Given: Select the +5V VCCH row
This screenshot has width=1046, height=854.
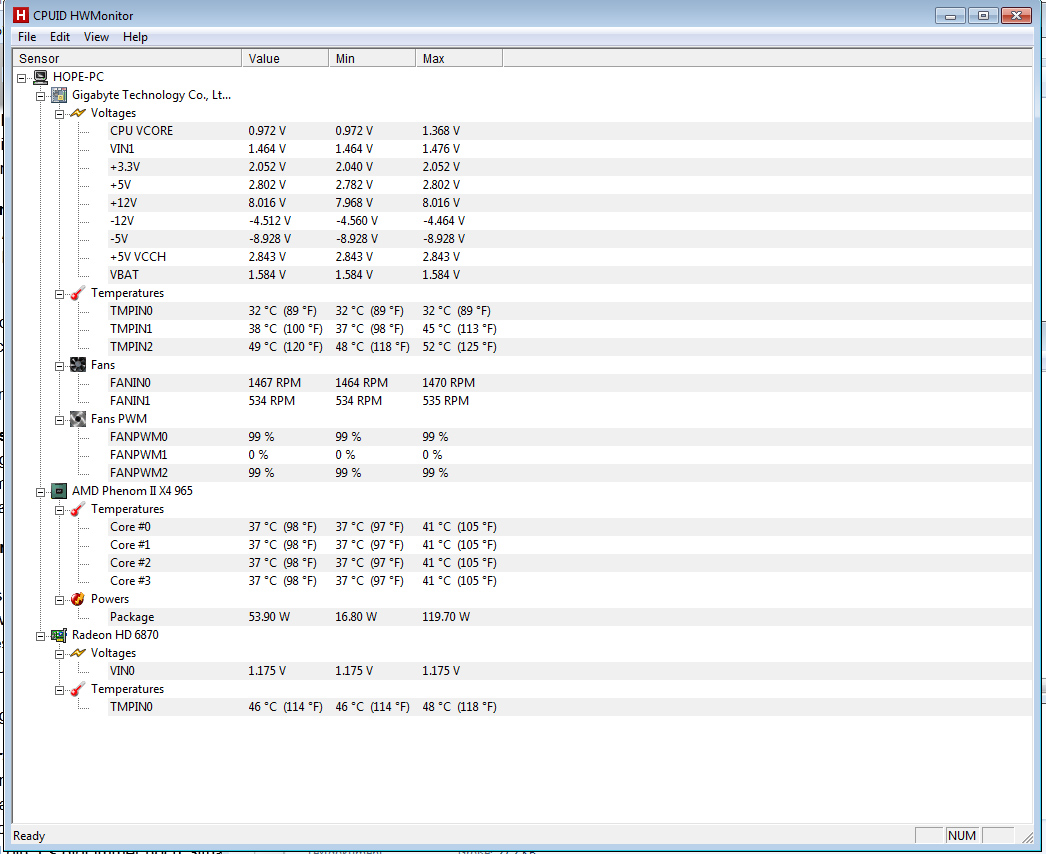Looking at the screenshot, I should (x=570, y=257).
